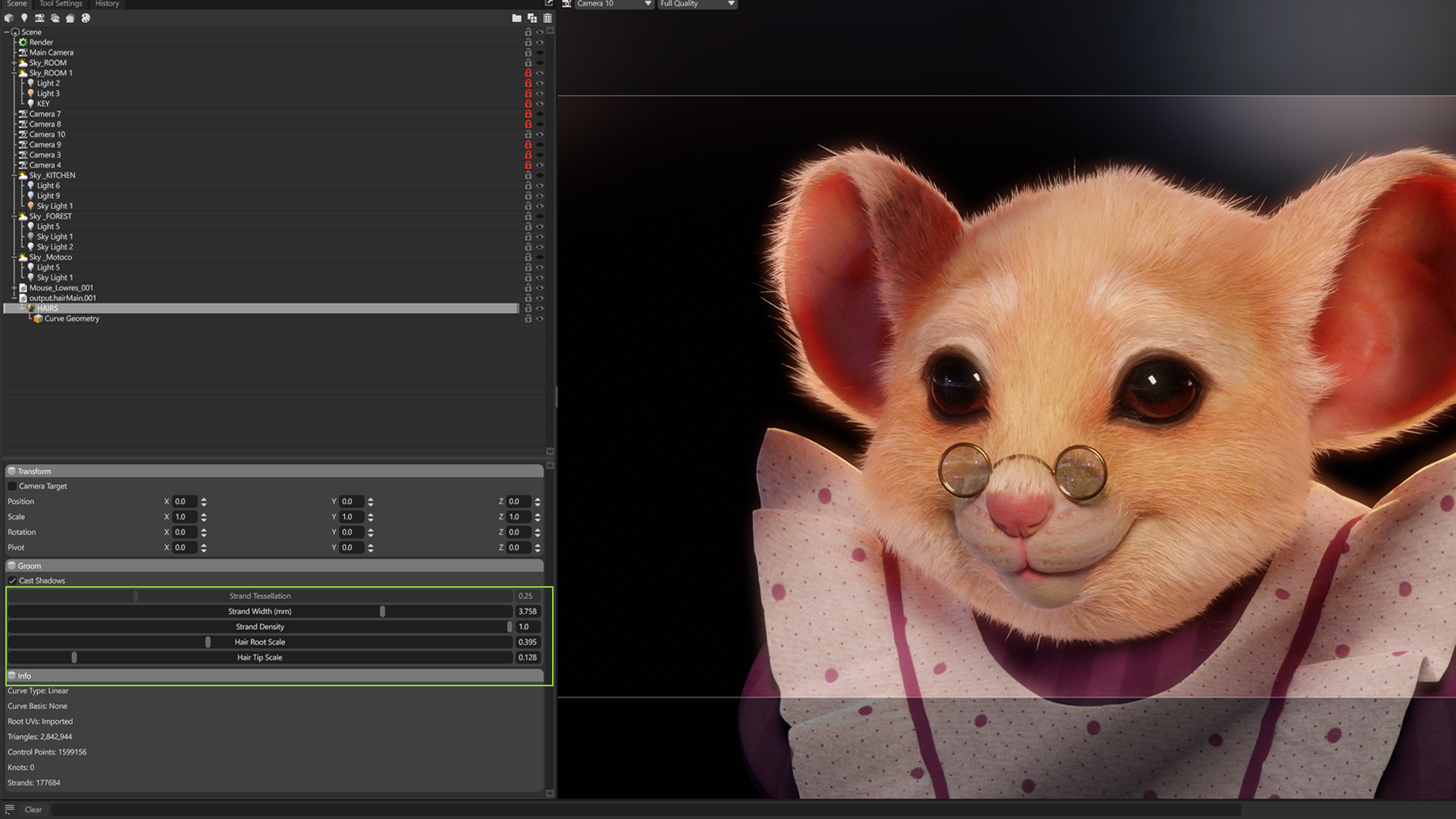Open the Camera 10 viewport dropdown
The height and width of the screenshot is (819, 1456).
pyautogui.click(x=614, y=4)
